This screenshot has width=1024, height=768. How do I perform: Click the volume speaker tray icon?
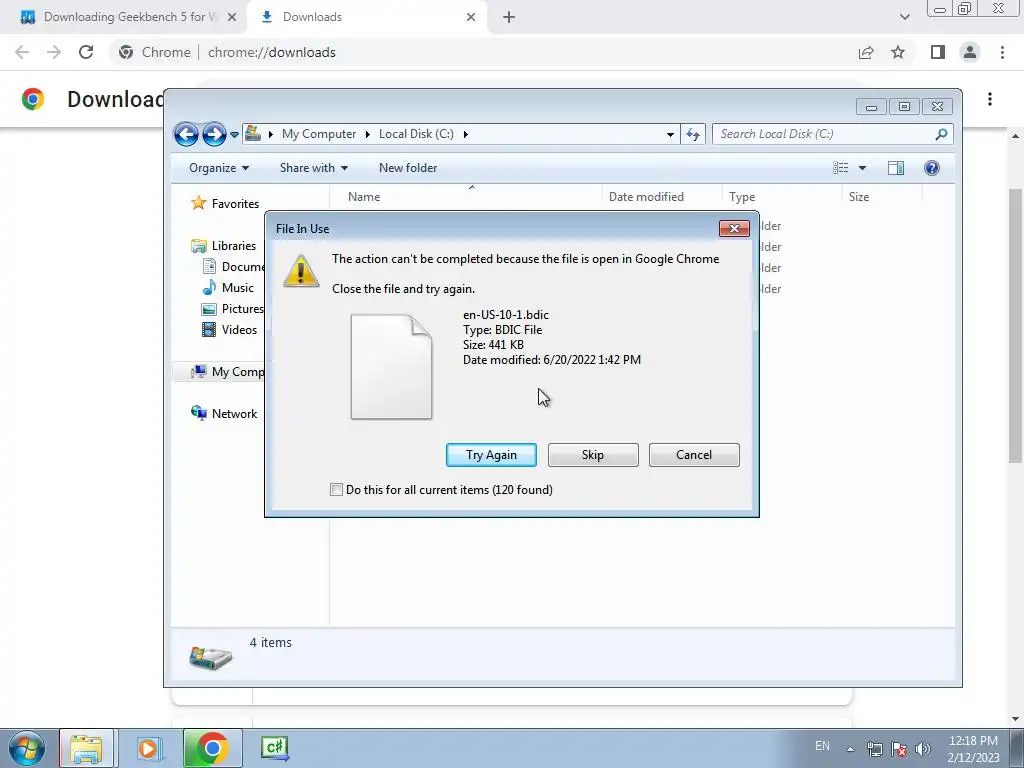[923, 749]
